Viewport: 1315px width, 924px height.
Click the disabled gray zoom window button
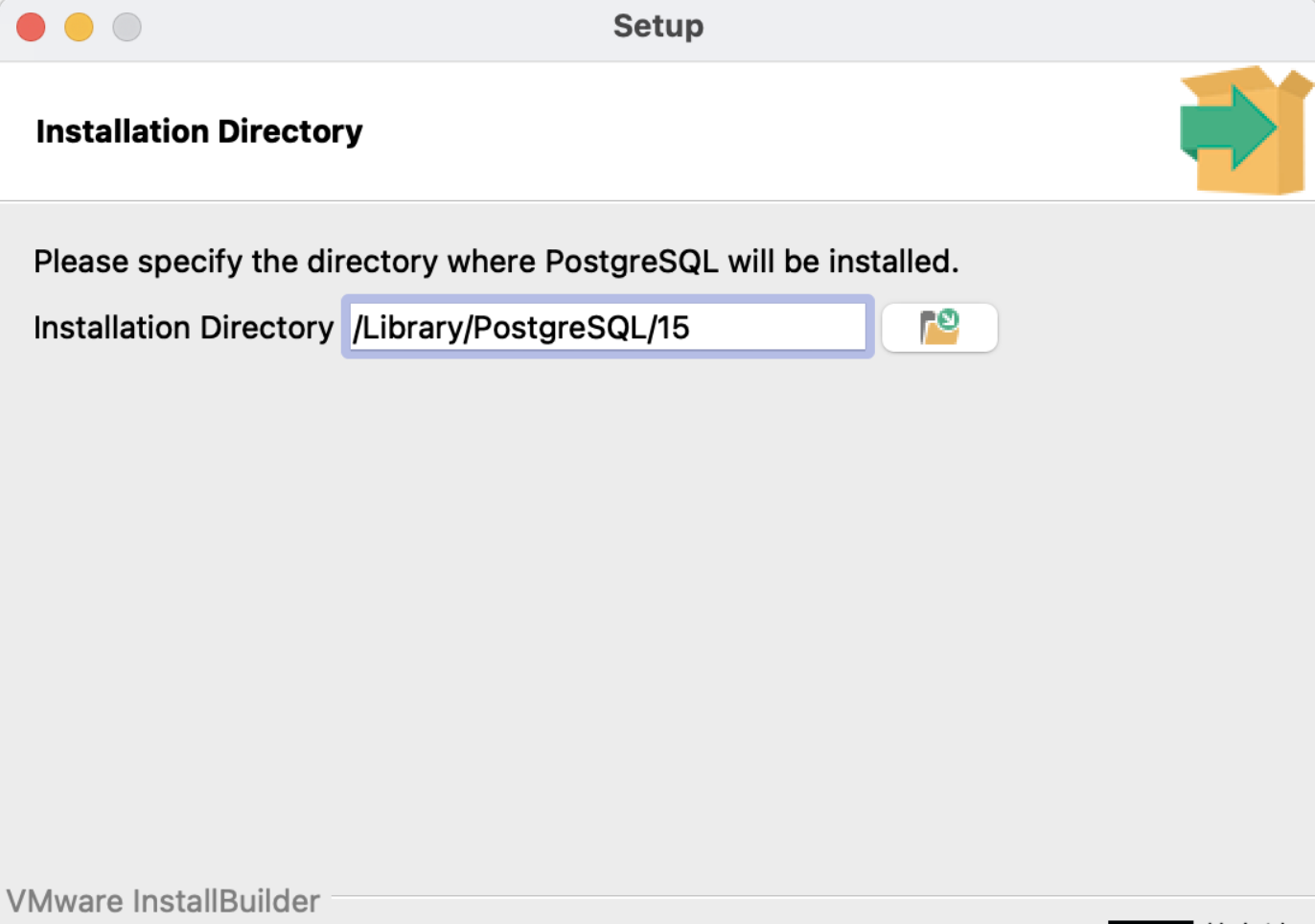click(x=127, y=27)
